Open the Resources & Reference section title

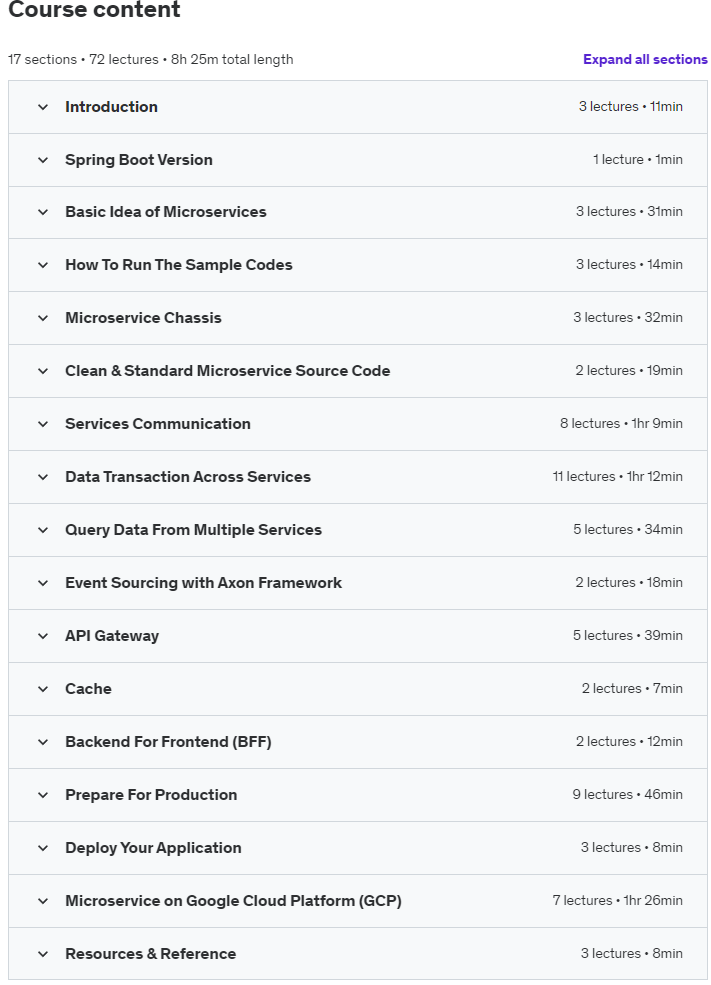pyautogui.click(x=151, y=954)
